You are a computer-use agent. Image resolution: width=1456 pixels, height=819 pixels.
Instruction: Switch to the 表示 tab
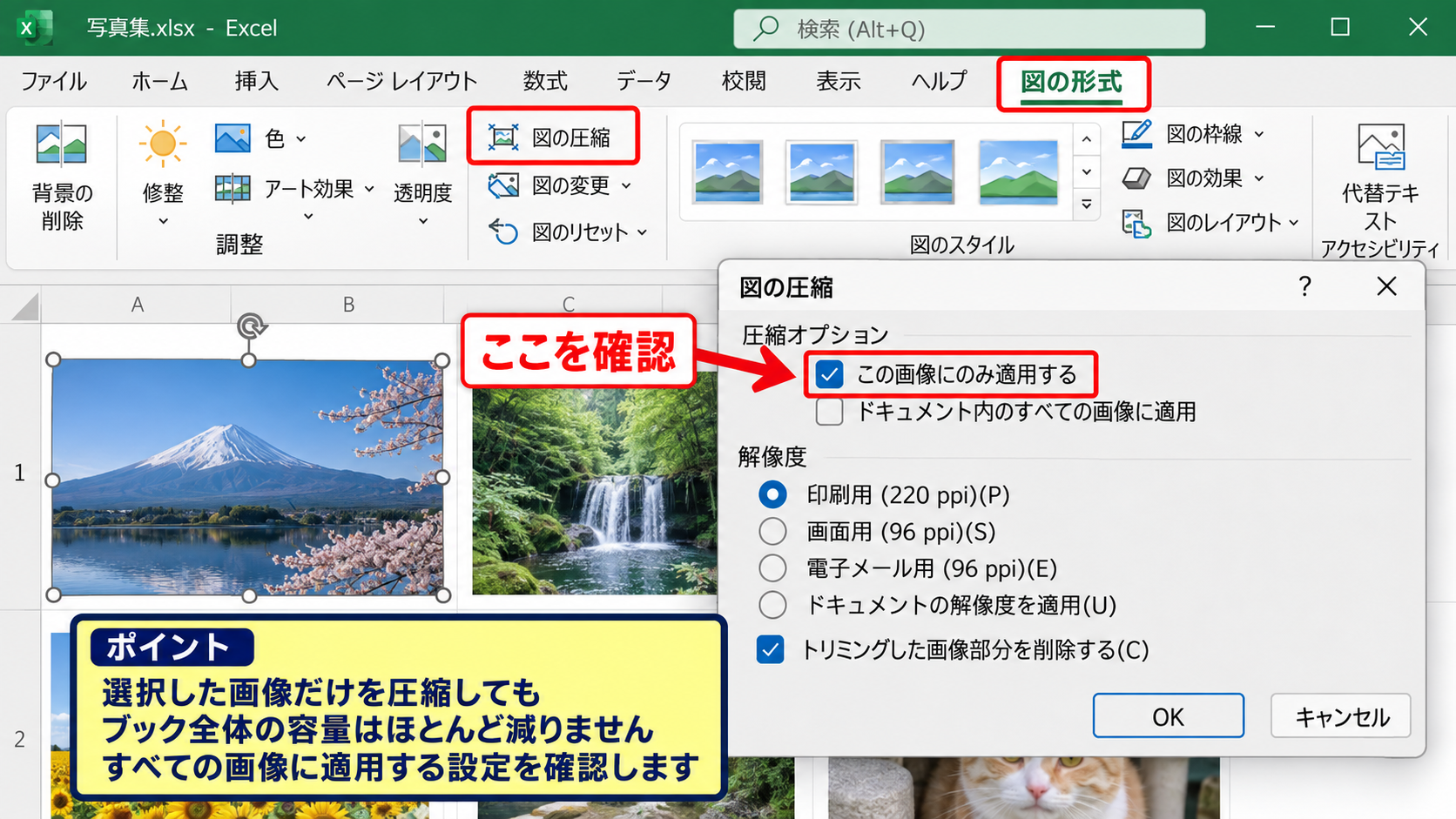coord(839,82)
